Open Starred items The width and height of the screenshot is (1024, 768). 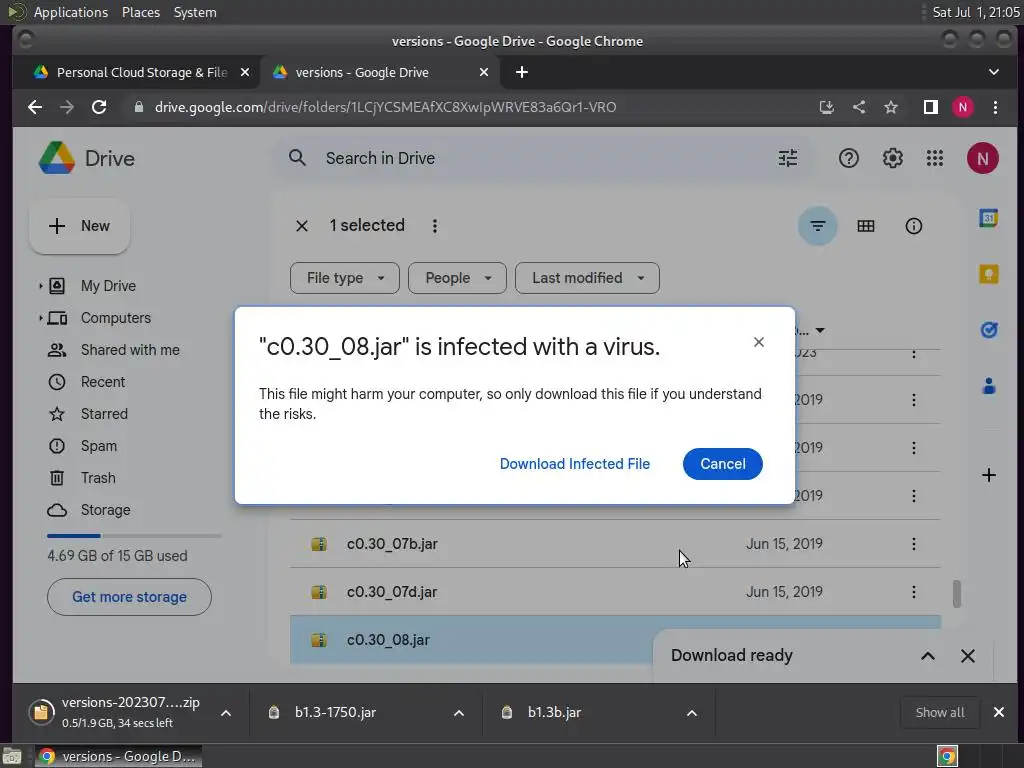[x=104, y=414]
